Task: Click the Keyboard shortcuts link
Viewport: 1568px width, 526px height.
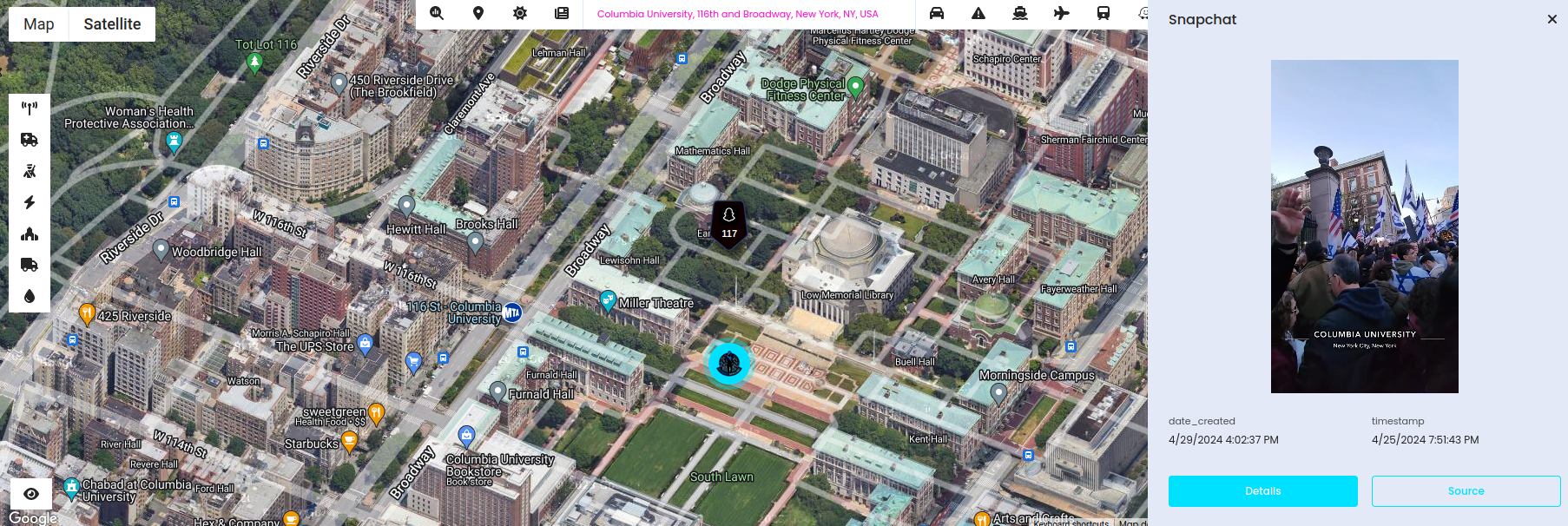Action: point(1071,523)
